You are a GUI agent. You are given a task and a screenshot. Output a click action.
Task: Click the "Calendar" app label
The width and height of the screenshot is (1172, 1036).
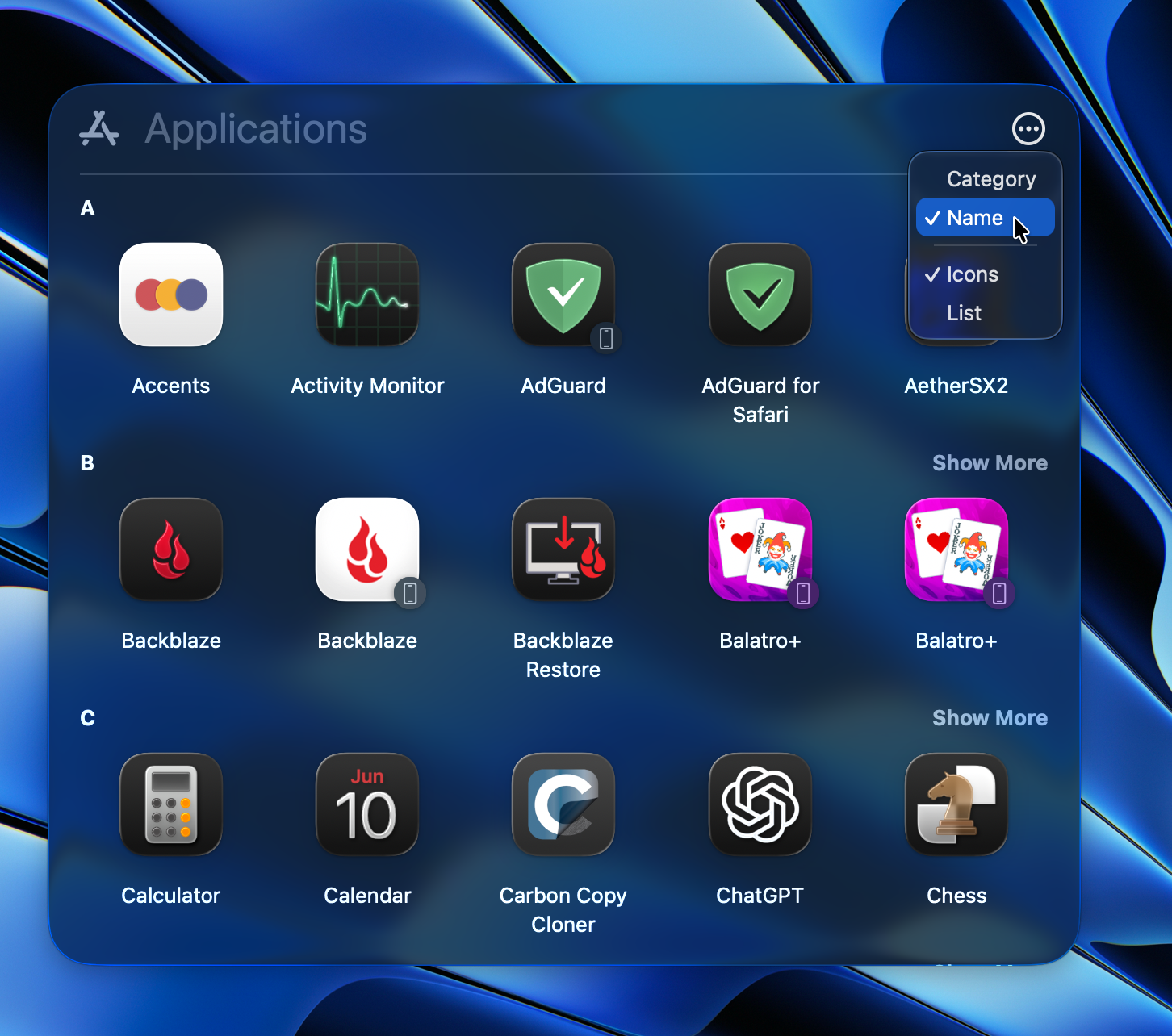(367, 896)
